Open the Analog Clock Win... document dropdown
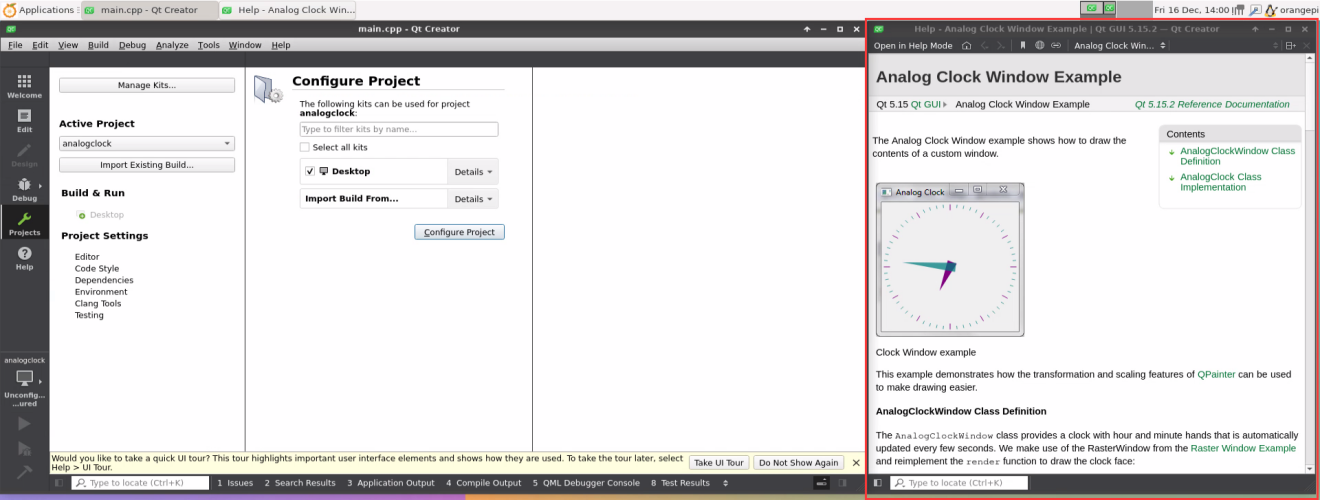1320x500 pixels. 1119,45
